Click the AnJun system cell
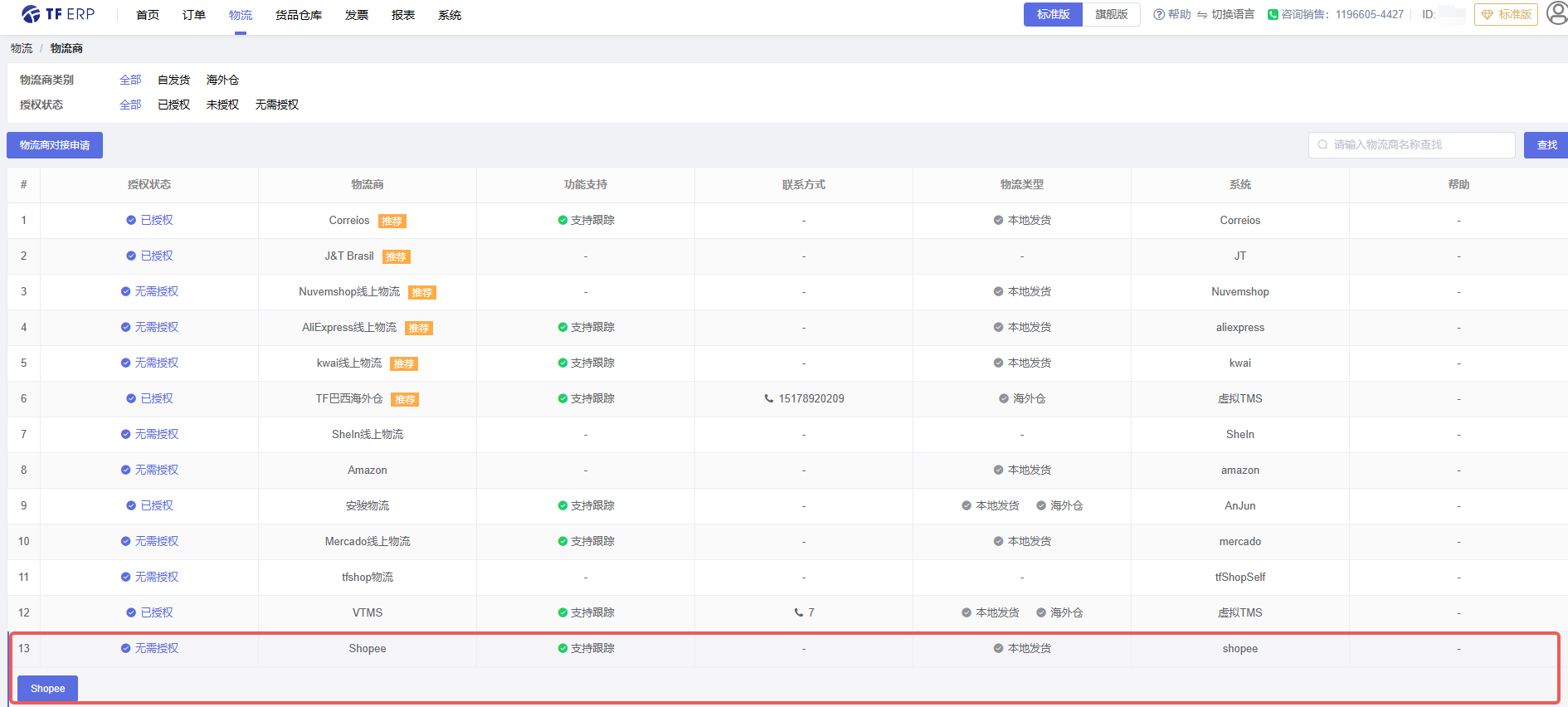 [1240, 505]
